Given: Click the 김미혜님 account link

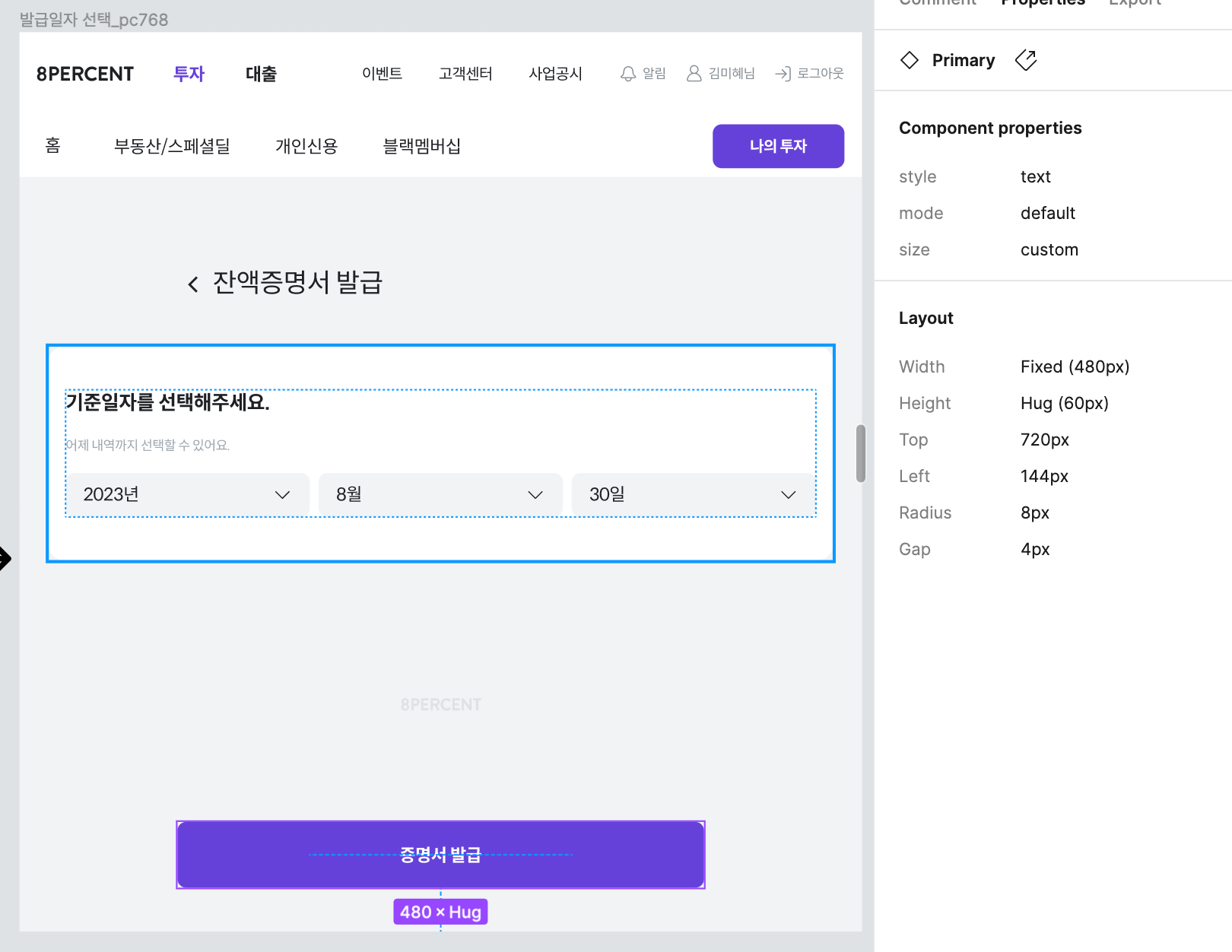Looking at the screenshot, I should [732, 74].
